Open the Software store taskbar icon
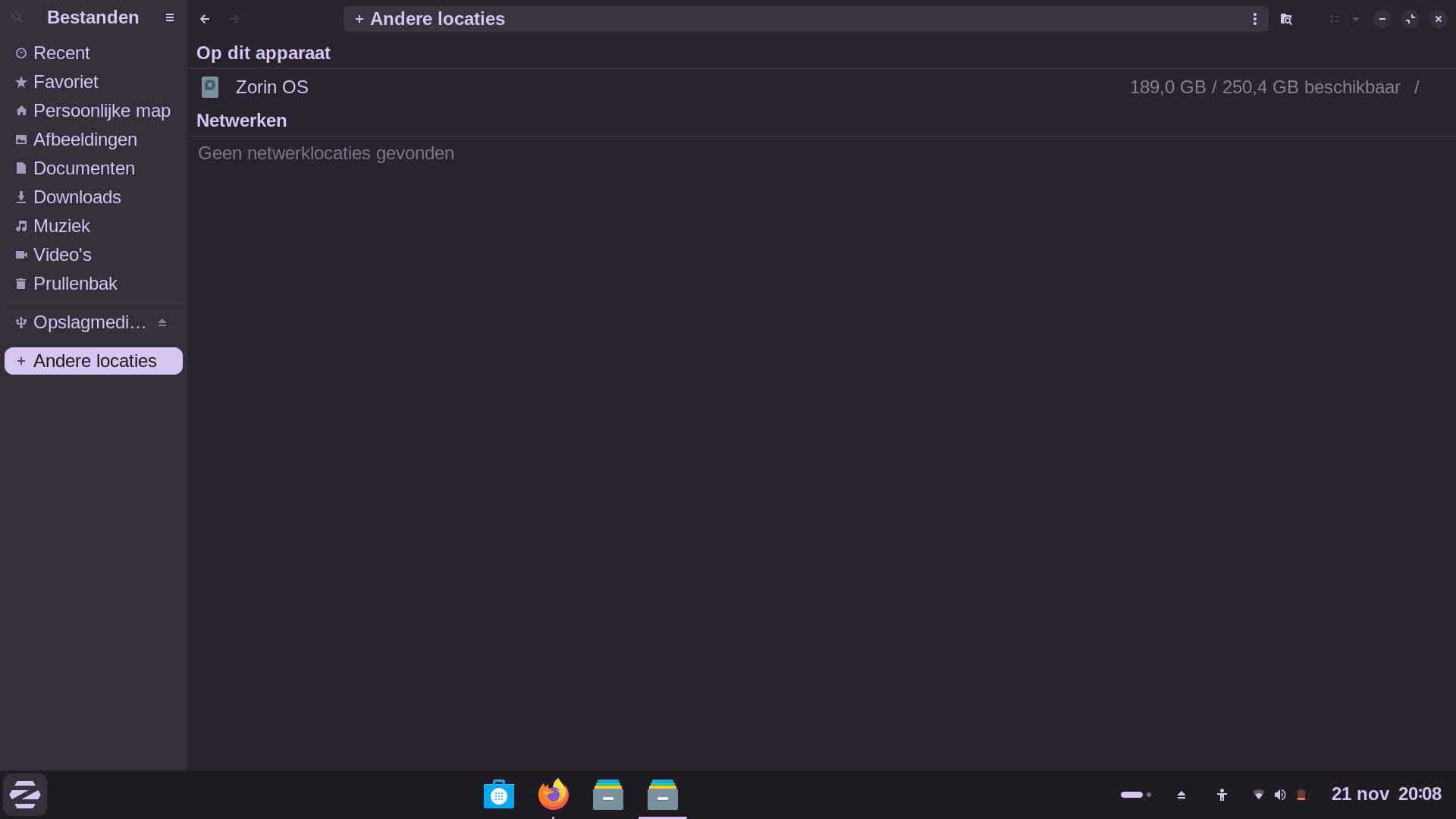Image resolution: width=1456 pixels, height=819 pixels. pyautogui.click(x=499, y=795)
